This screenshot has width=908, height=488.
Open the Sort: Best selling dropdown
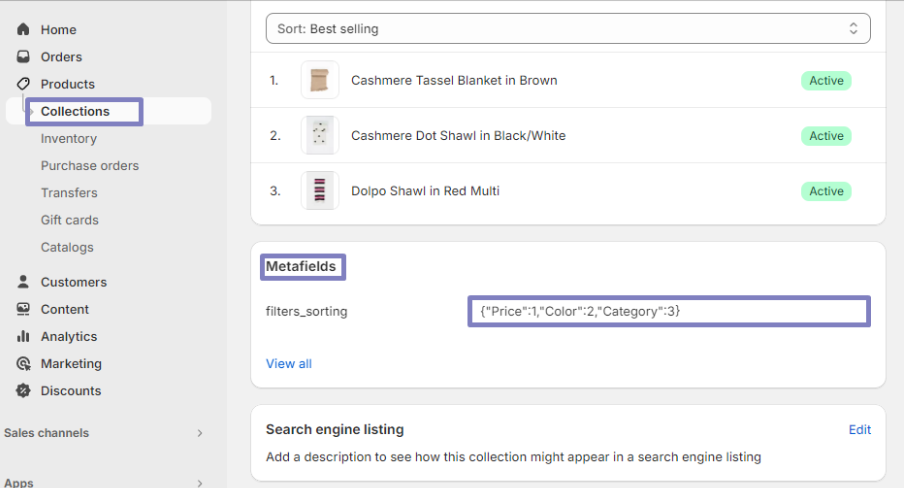tap(568, 29)
